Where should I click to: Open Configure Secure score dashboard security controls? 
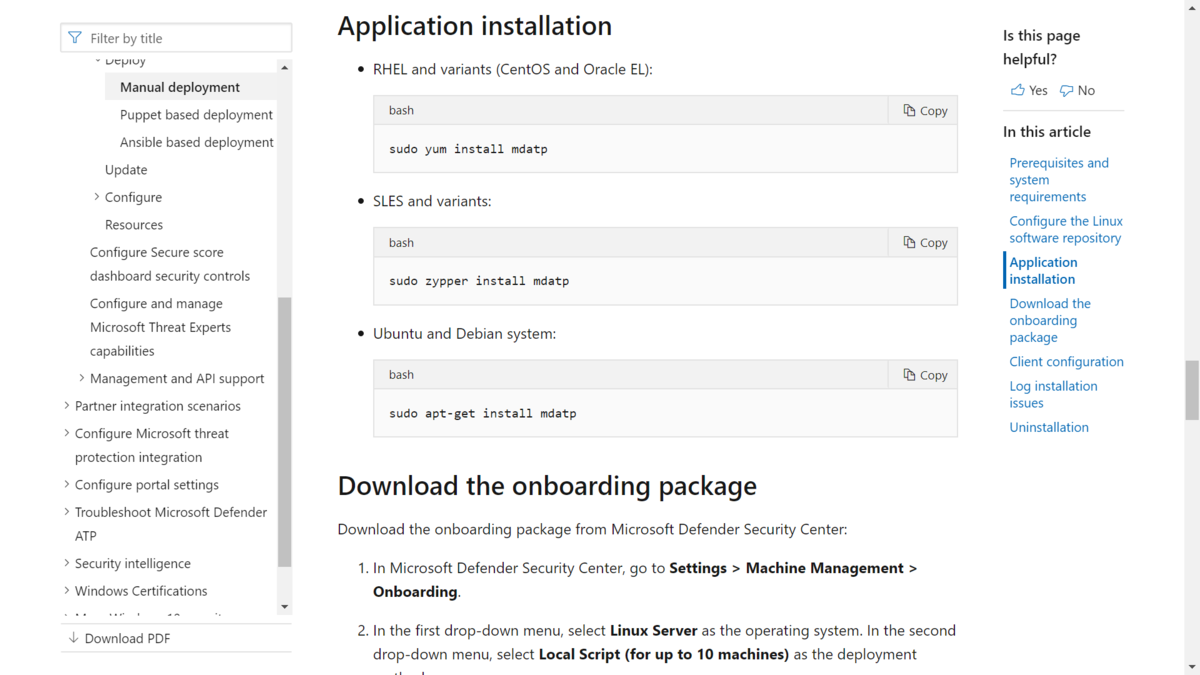pyautogui.click(x=170, y=264)
